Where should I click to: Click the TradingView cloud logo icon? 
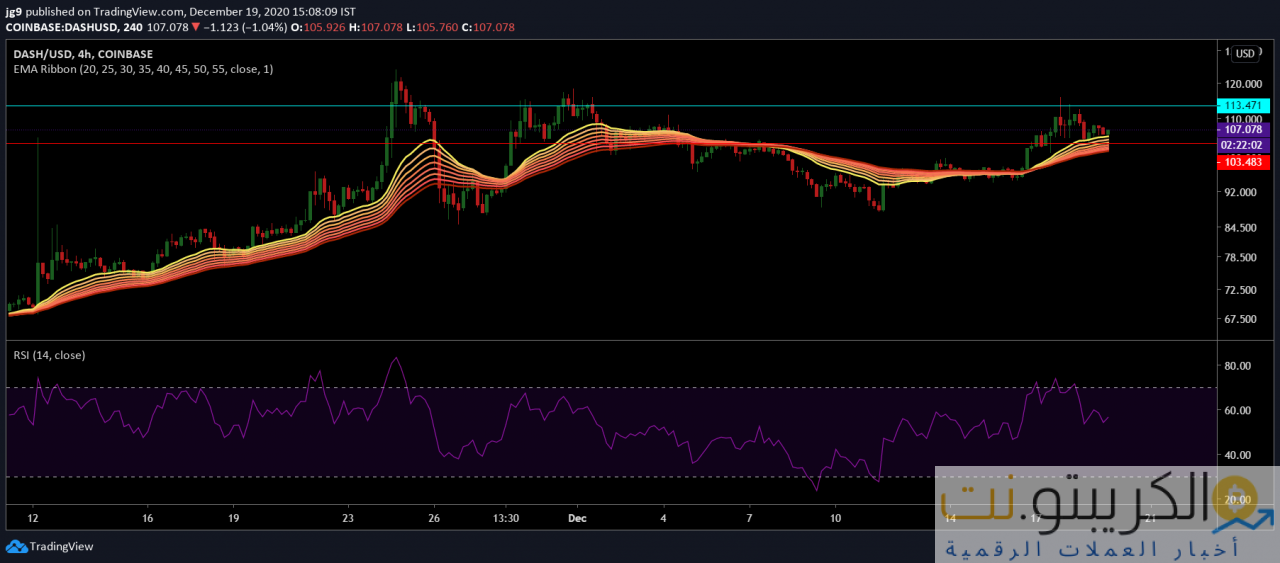(x=16, y=546)
